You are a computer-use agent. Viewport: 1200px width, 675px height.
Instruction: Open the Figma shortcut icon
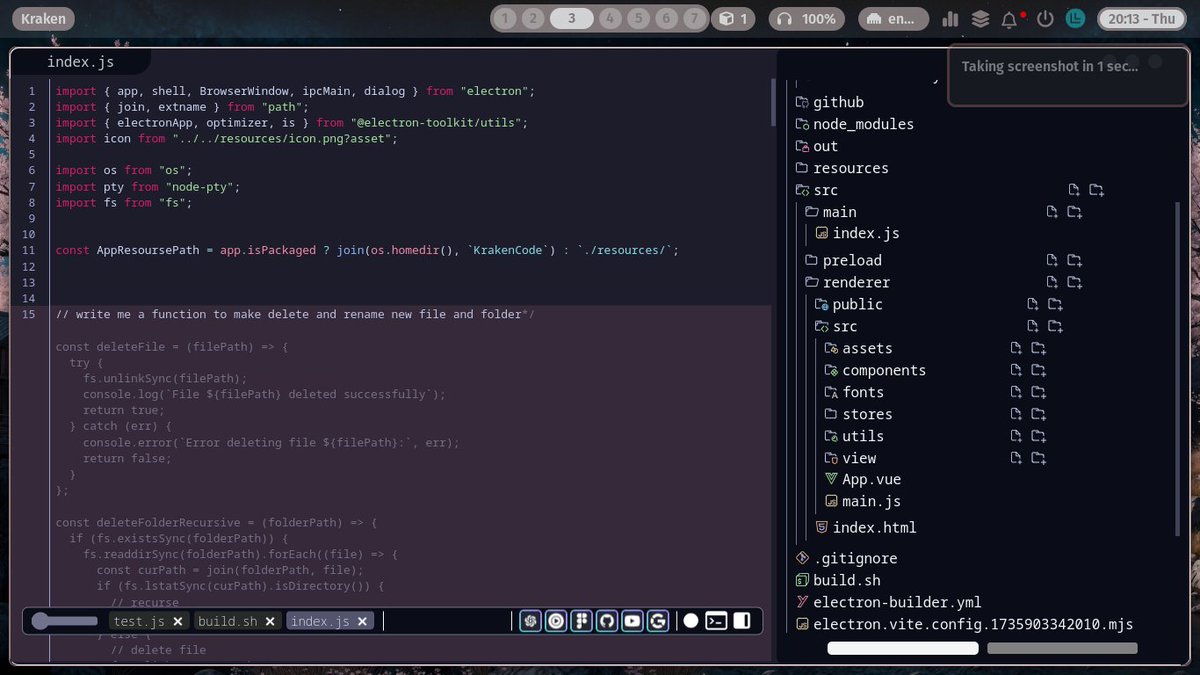(x=581, y=621)
